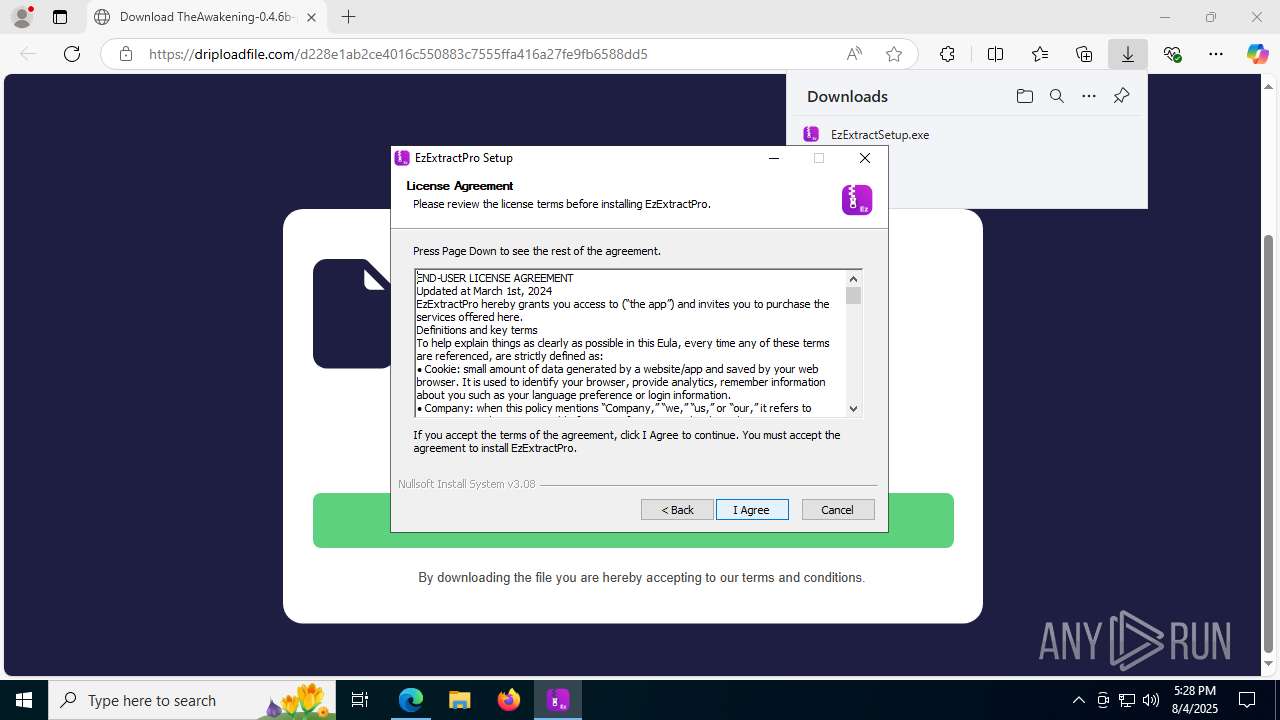1280x720 pixels.
Task: Open browser Extensions icon
Action: click(947, 54)
